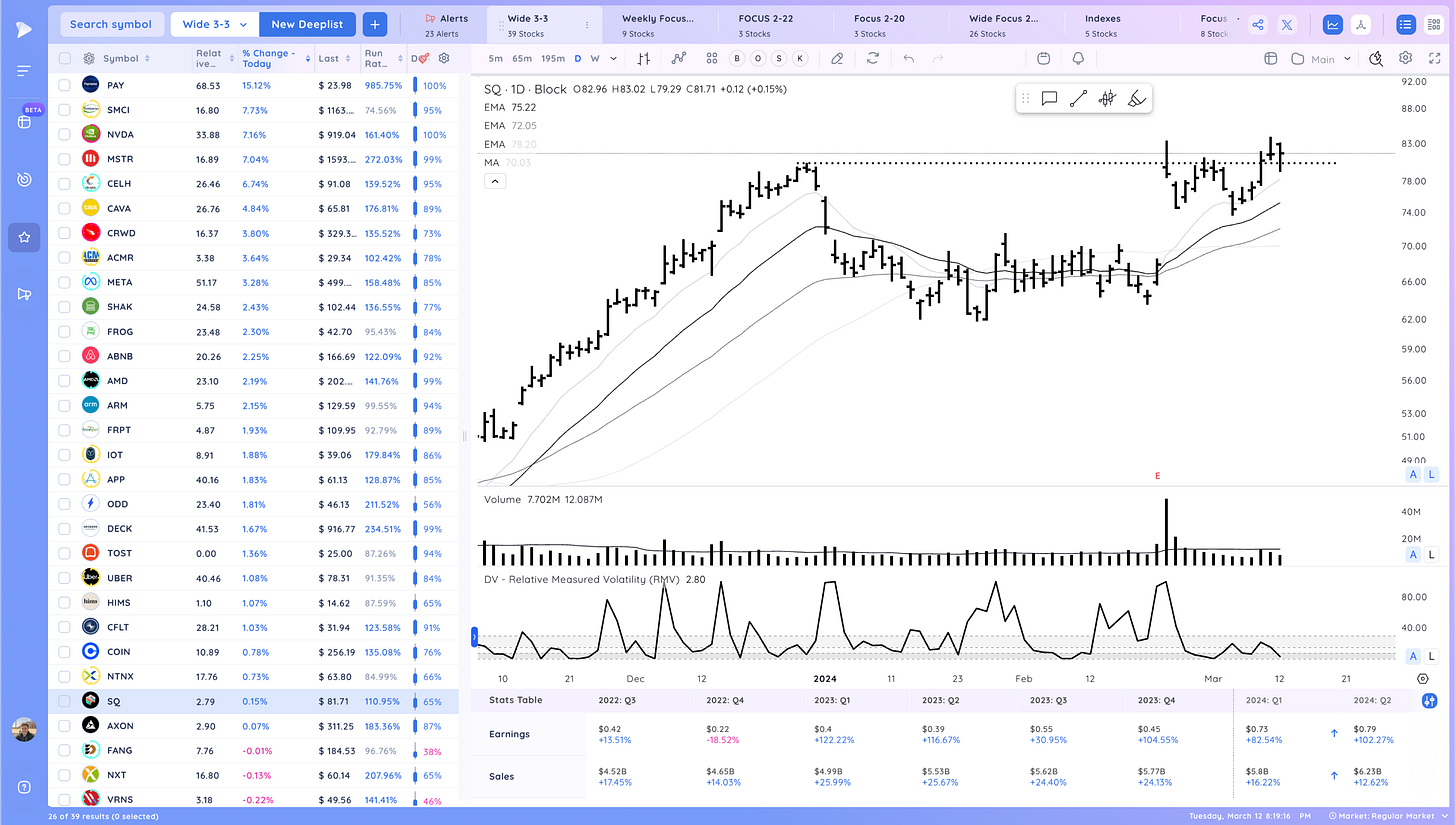
Task: Check the COIN row checkbox
Action: (x=65, y=652)
